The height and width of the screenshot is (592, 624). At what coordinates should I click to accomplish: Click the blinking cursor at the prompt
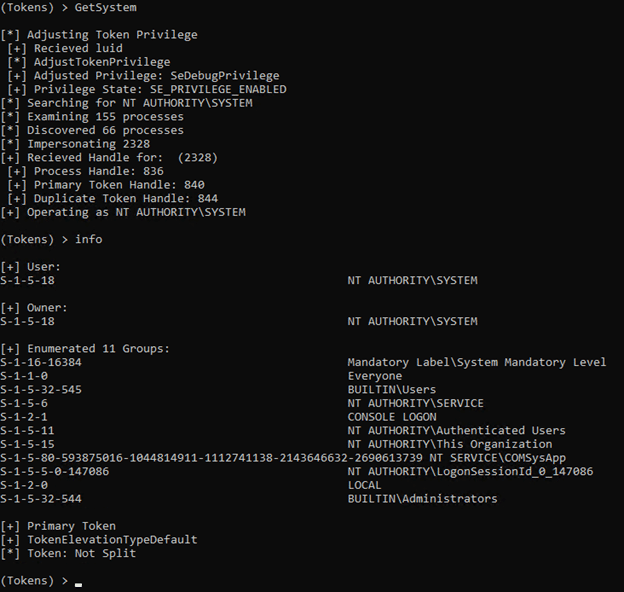coord(78,584)
